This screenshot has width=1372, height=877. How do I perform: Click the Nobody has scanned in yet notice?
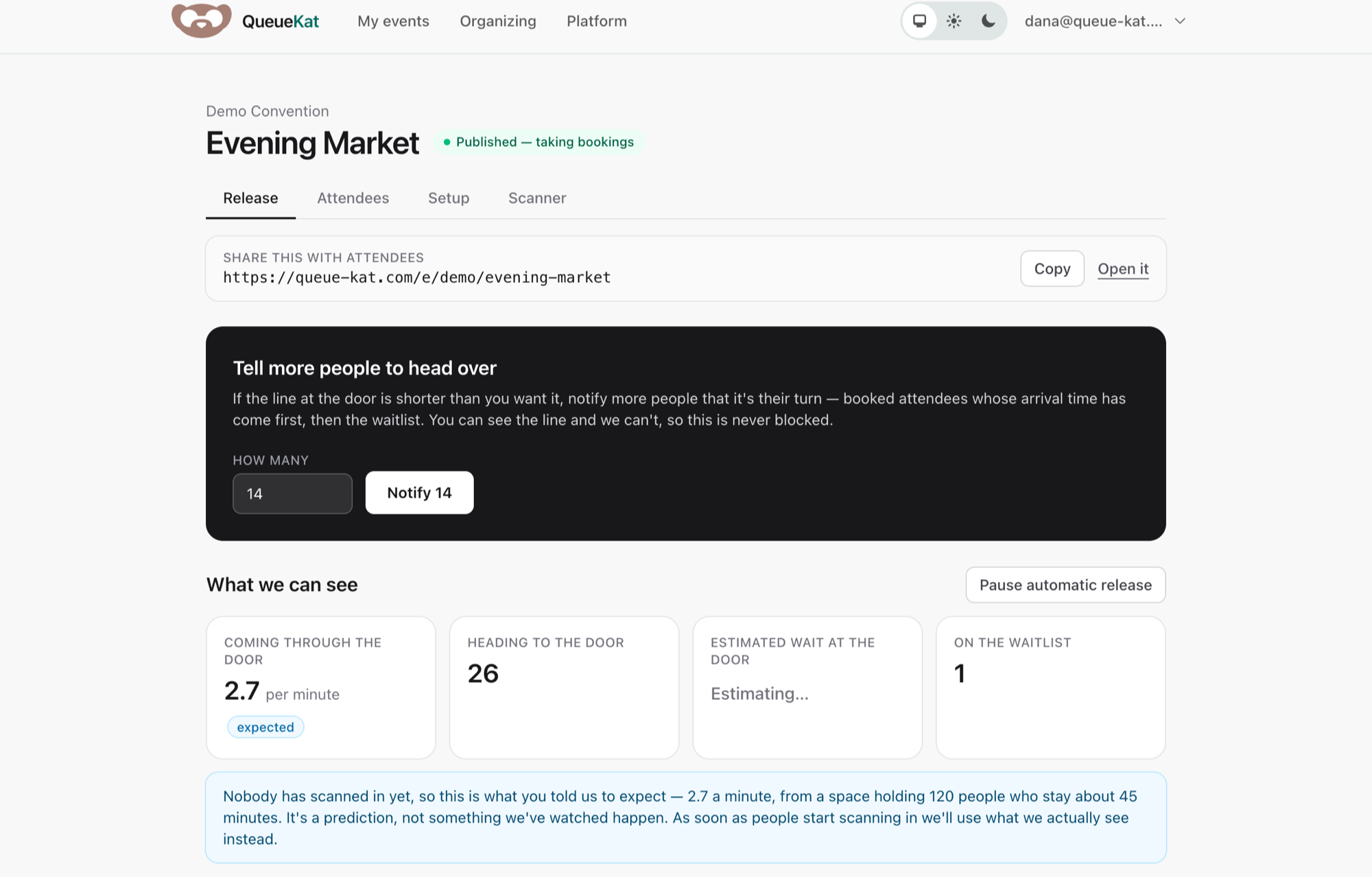686,817
